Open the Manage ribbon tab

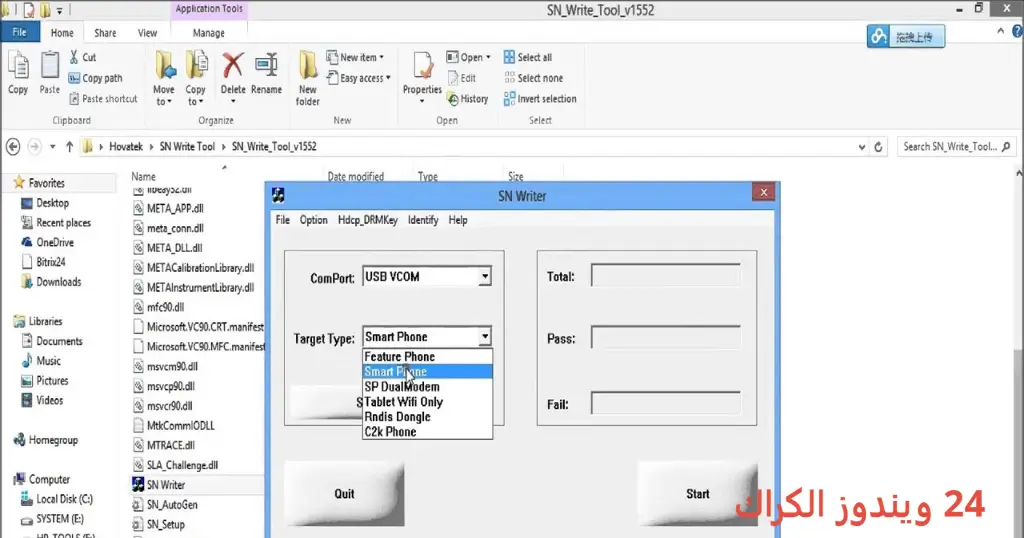point(208,33)
